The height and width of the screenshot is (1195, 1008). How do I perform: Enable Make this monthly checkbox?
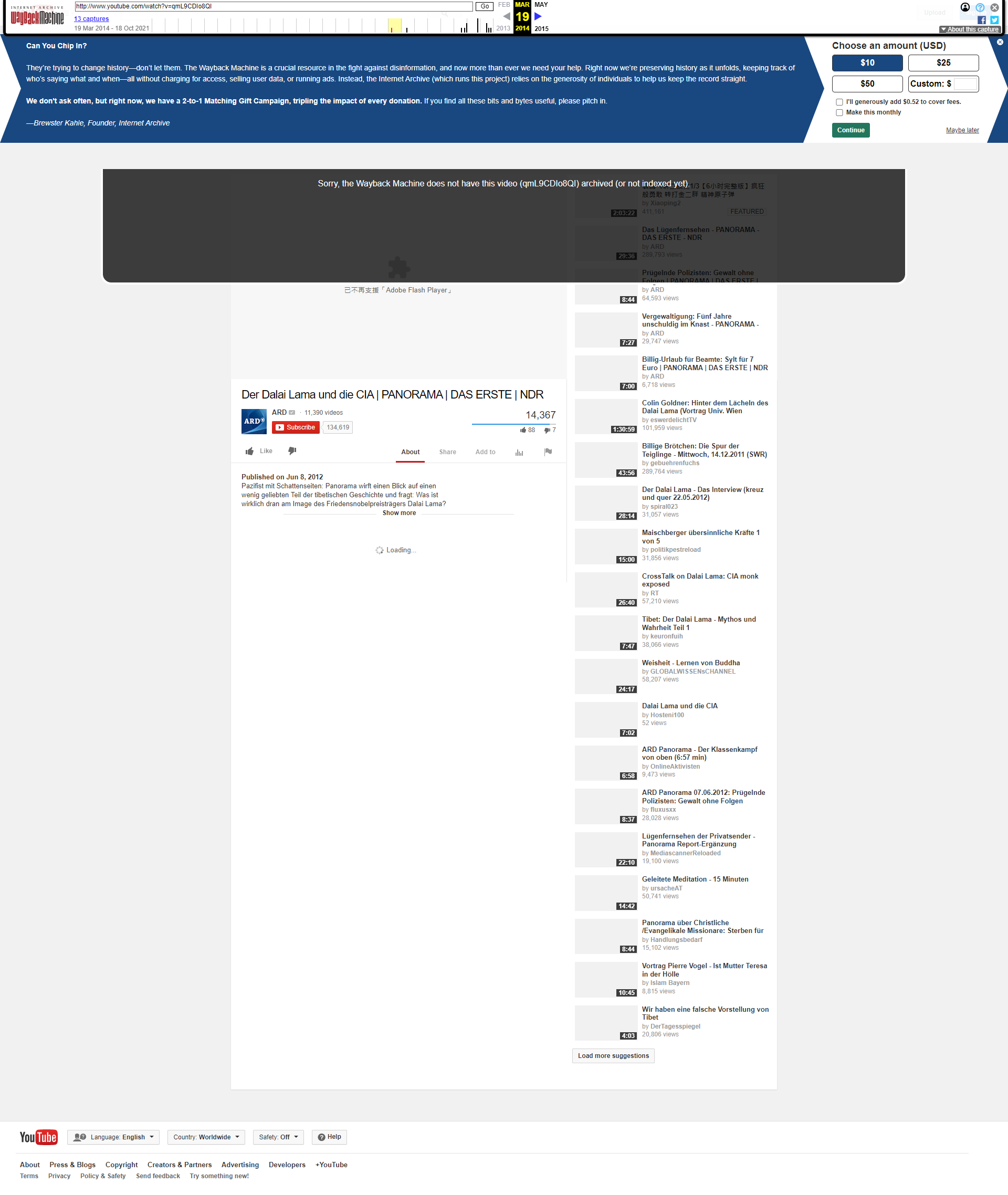click(x=839, y=112)
